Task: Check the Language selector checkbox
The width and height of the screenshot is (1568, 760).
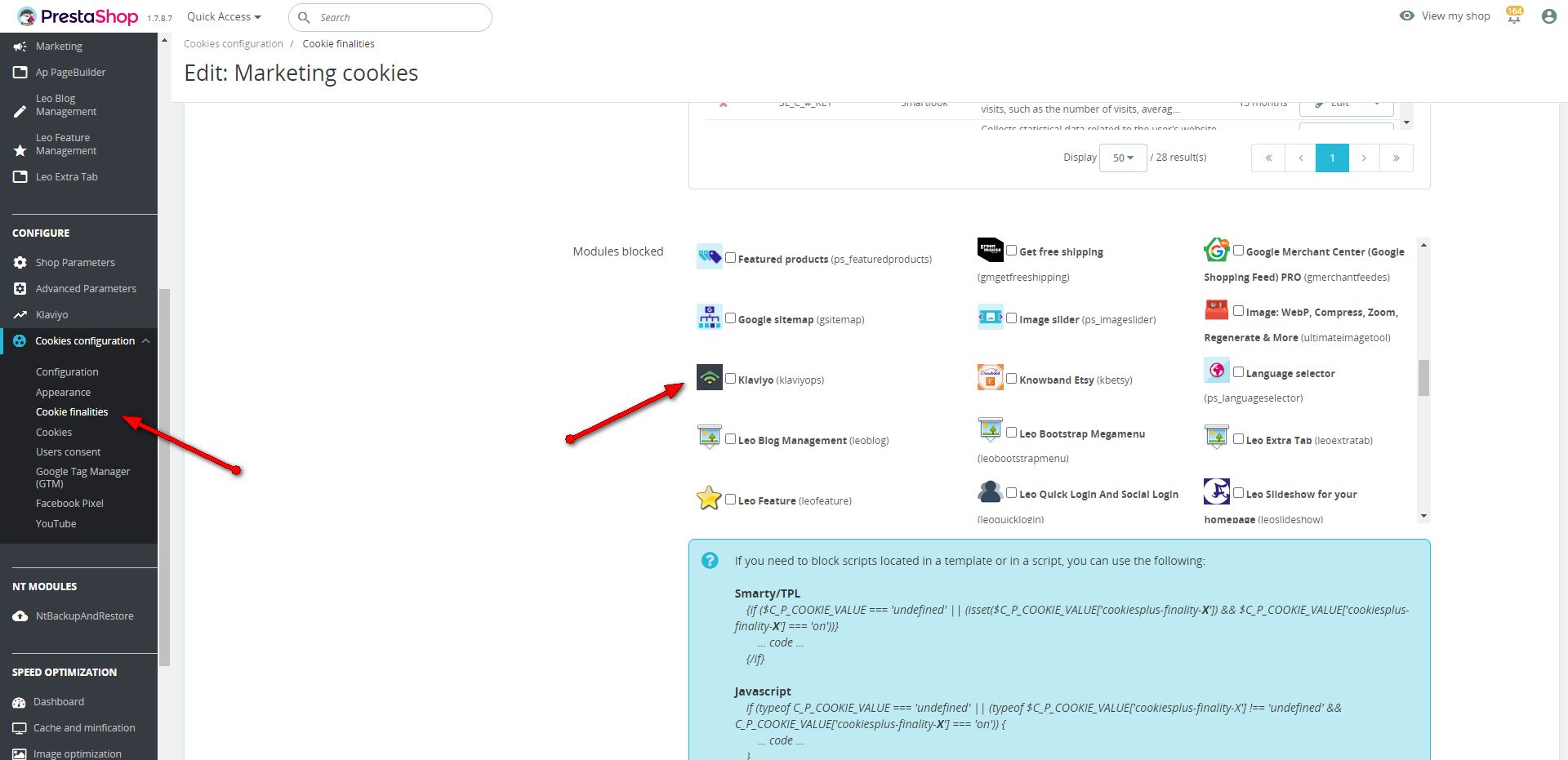Action: (1239, 372)
